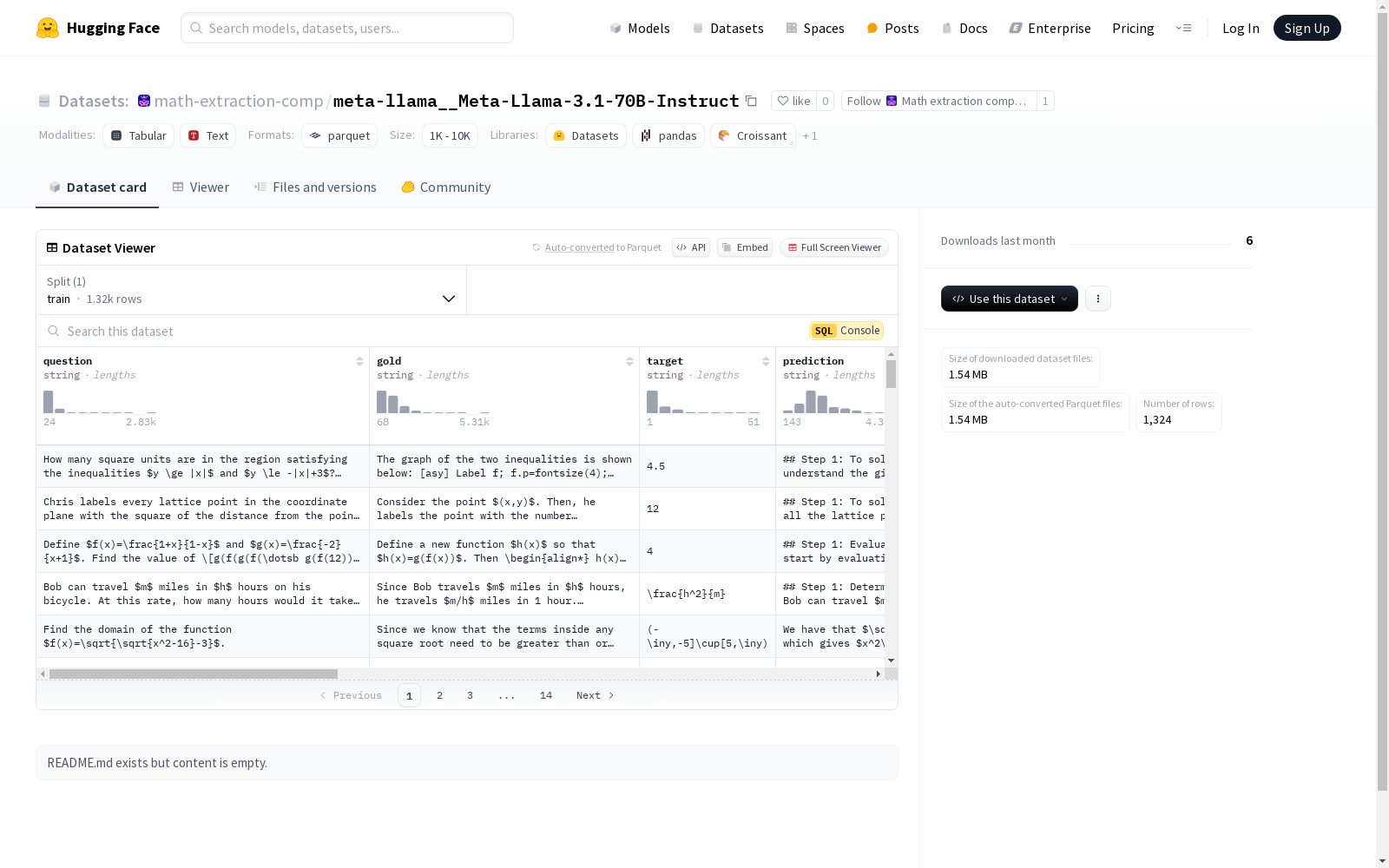This screenshot has width=1389, height=868.
Task: Open the Files and versions tab
Action: pyautogui.click(x=315, y=187)
